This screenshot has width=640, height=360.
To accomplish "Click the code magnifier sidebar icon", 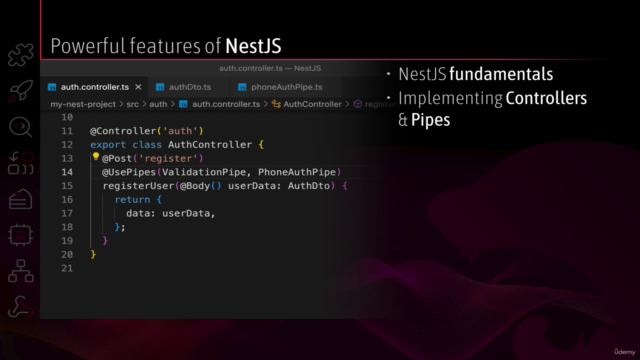I will (20, 127).
